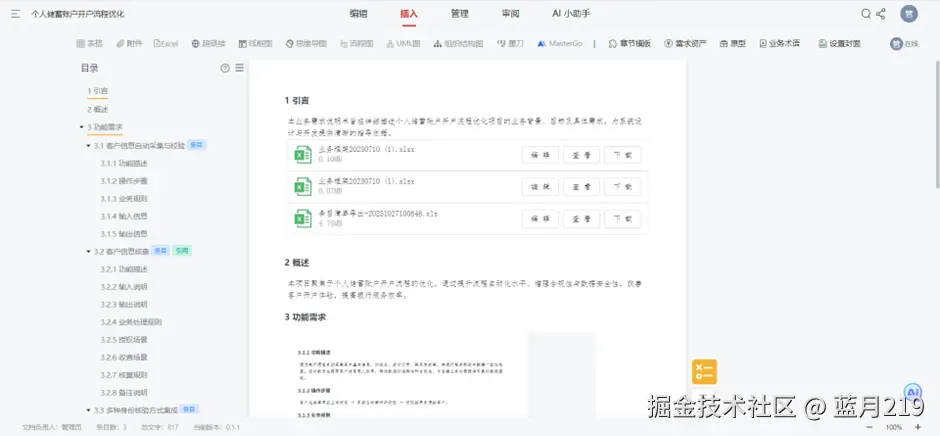The width and height of the screenshot is (940, 436).
Task: Click the green 引用 tag next to 3.2
Action: (182, 251)
